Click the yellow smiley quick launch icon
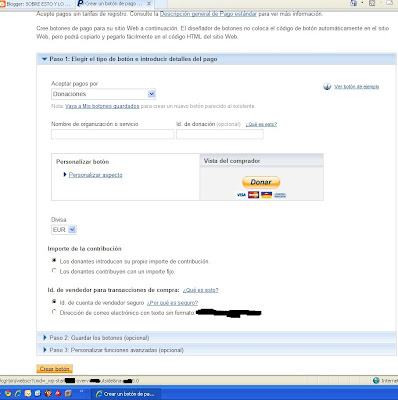Viewport: 398px width, 400px height. (x=28, y=394)
